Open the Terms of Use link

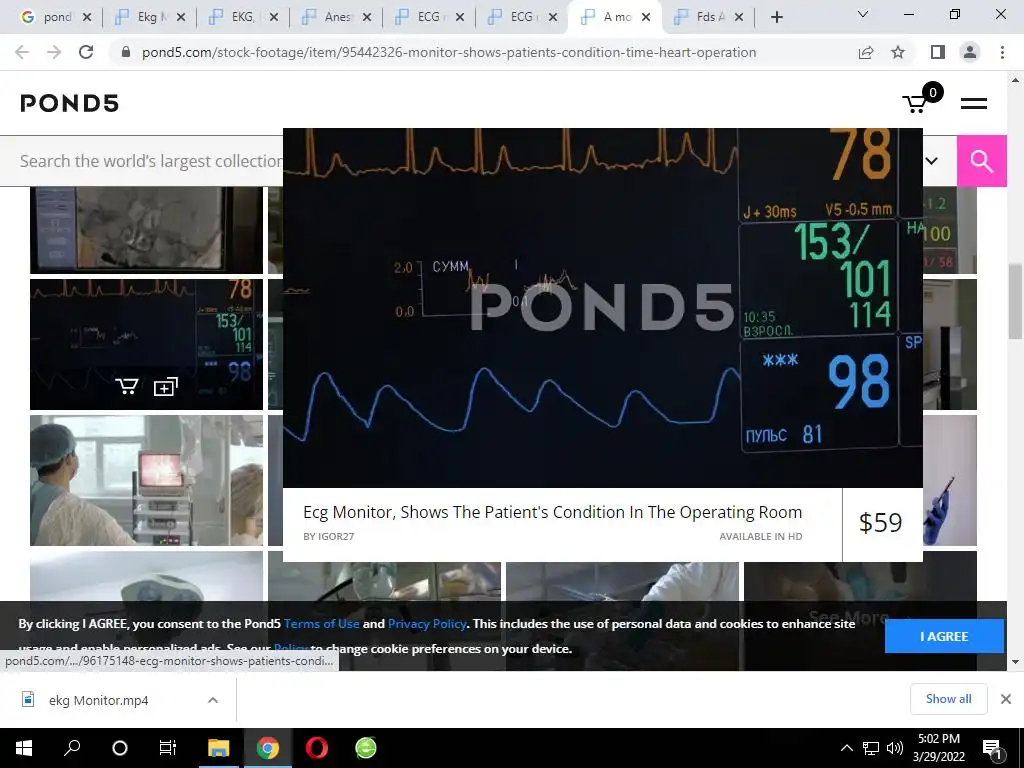pyautogui.click(x=321, y=624)
